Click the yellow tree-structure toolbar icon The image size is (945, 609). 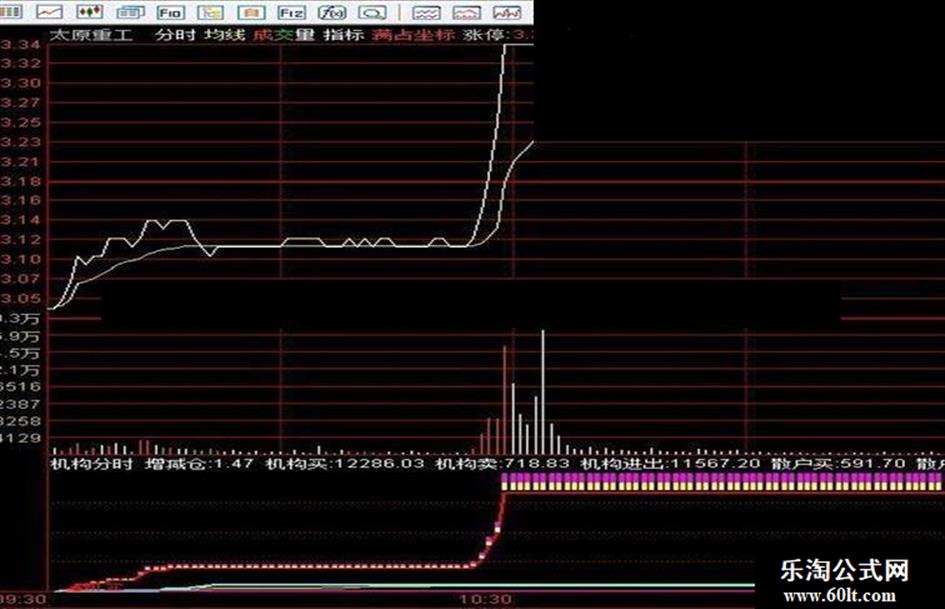click(210, 11)
